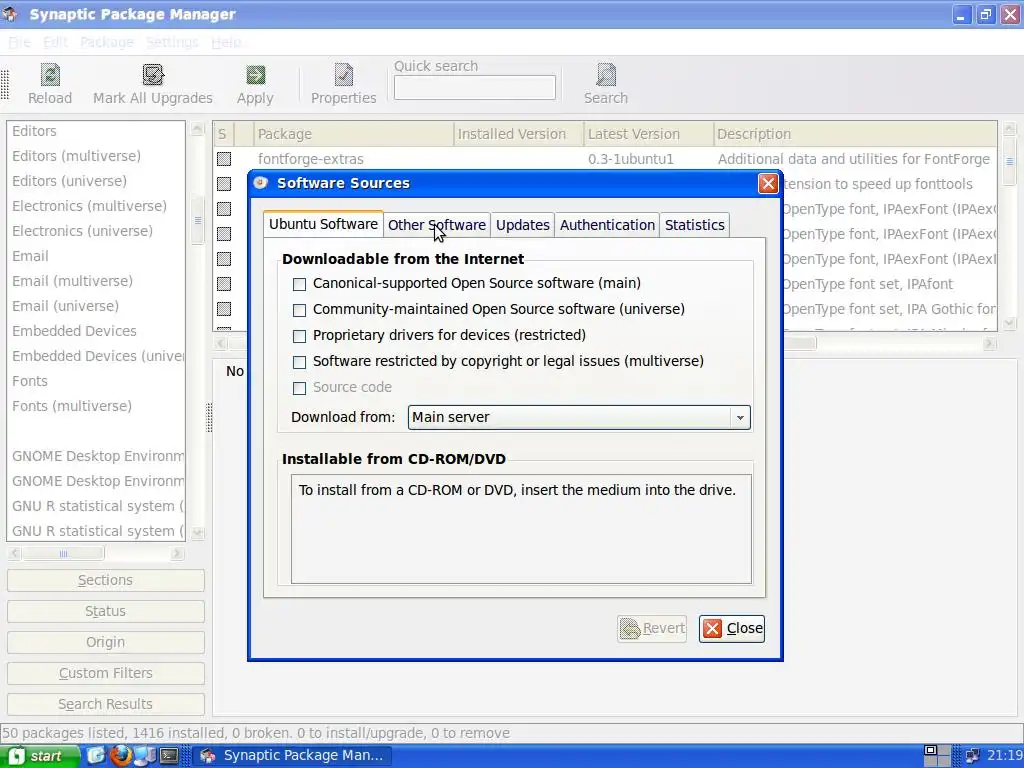Screen dimensions: 1024x768
Task: Click the Search toolbar icon
Action: (606, 75)
